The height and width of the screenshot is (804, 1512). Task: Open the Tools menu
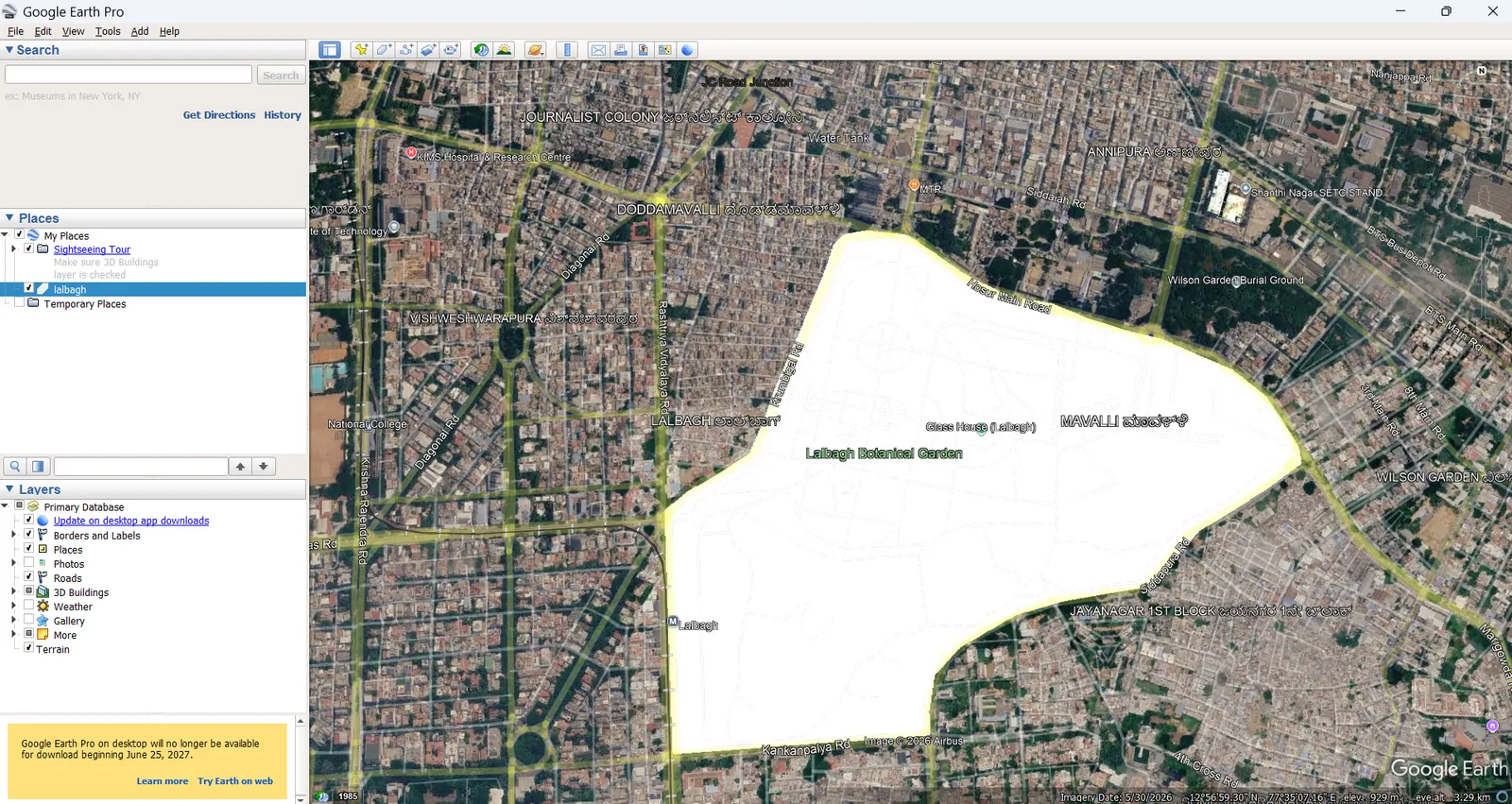click(108, 31)
